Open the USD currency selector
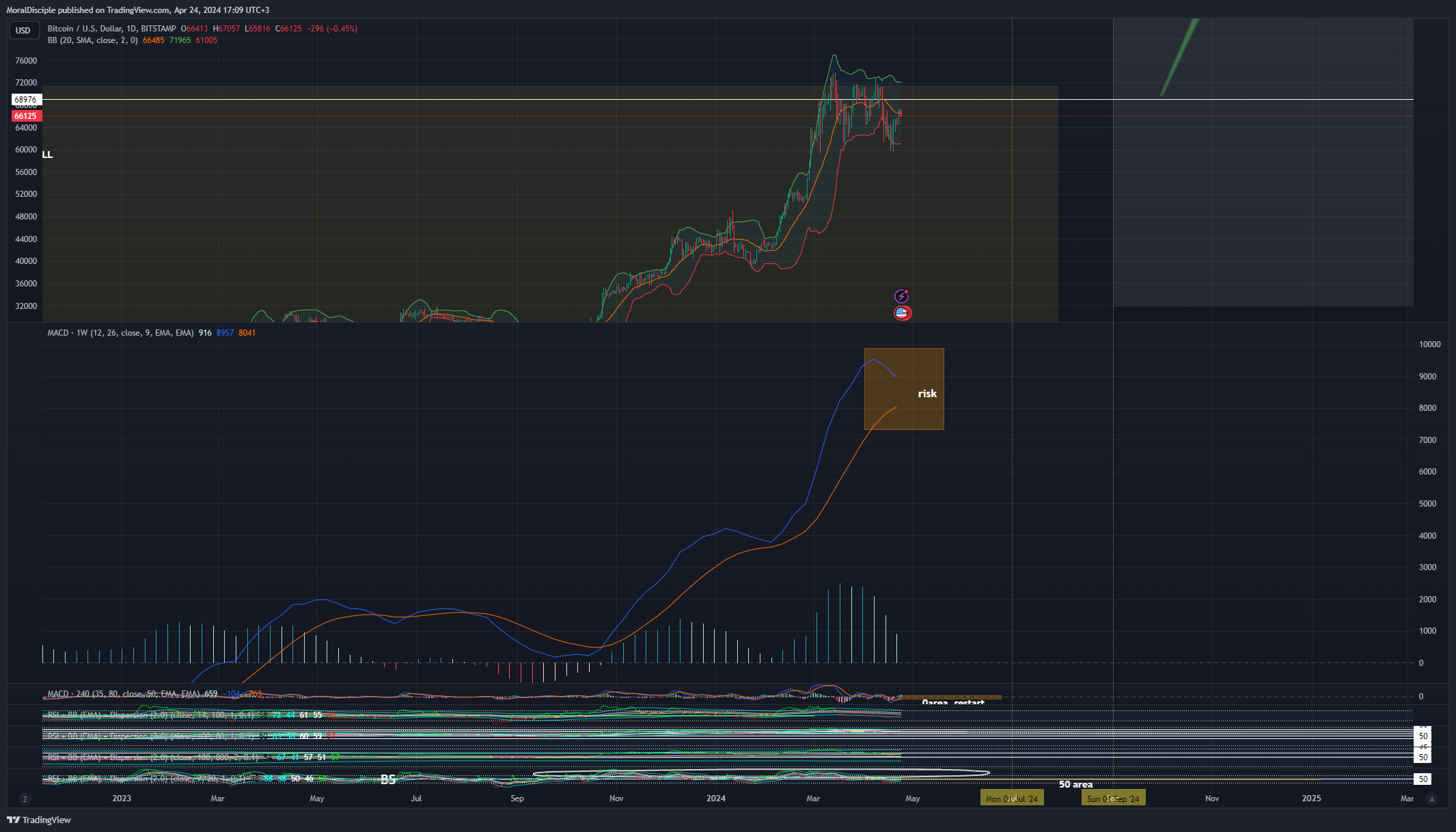Screen dimensions: 1456x832 pyautogui.click(x=23, y=30)
